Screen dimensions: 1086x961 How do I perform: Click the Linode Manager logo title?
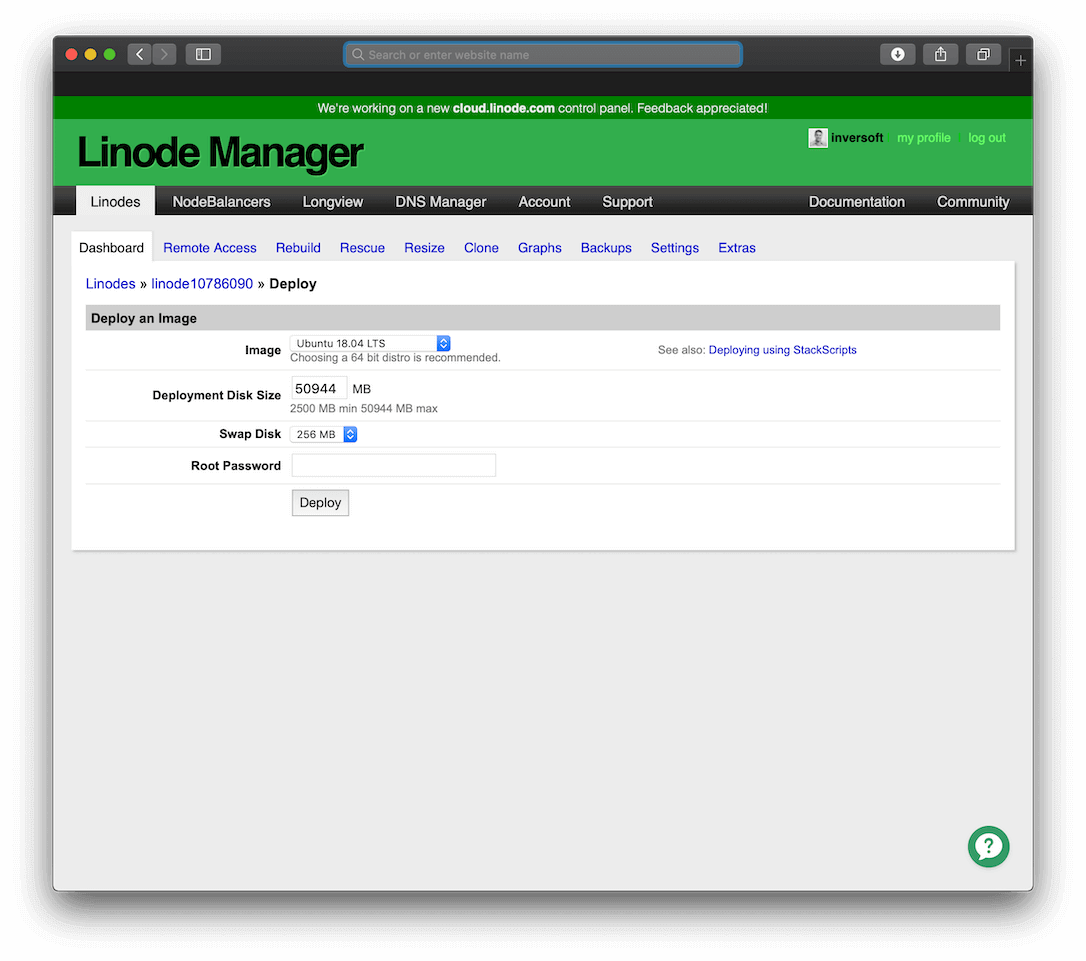click(220, 152)
